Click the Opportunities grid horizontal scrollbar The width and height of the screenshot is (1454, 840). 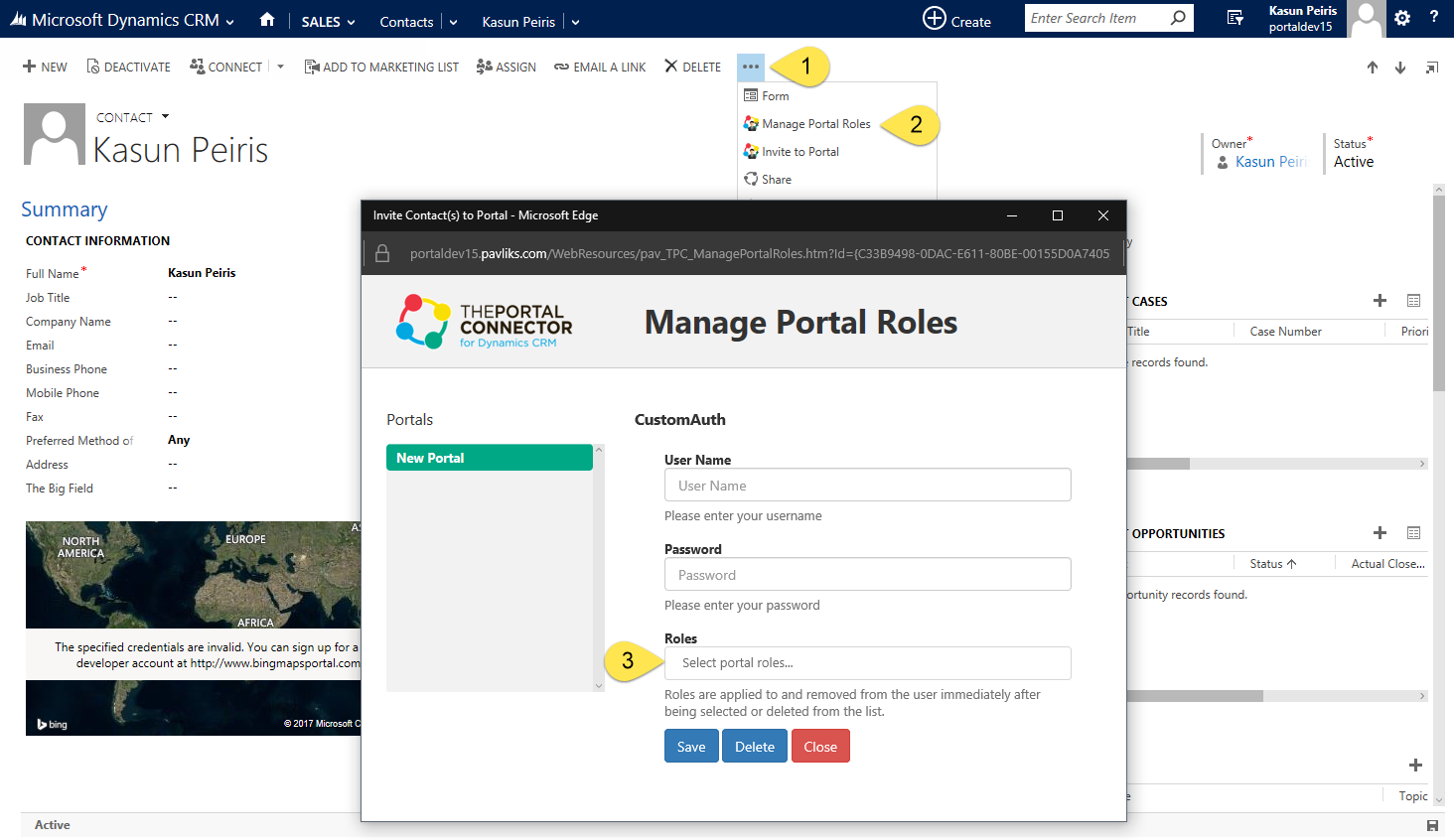pos(1277,696)
